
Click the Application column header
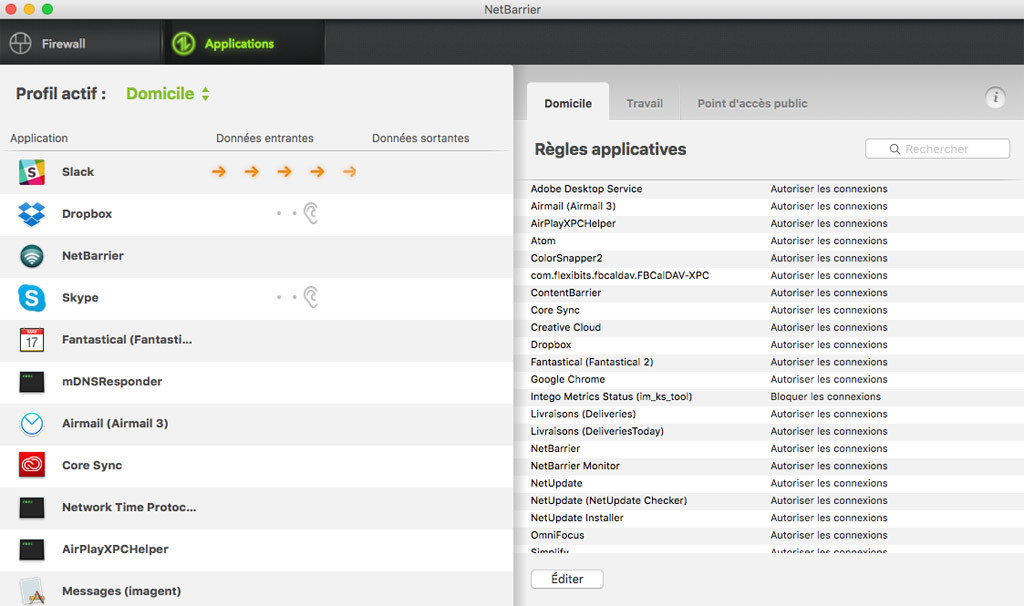(39, 138)
